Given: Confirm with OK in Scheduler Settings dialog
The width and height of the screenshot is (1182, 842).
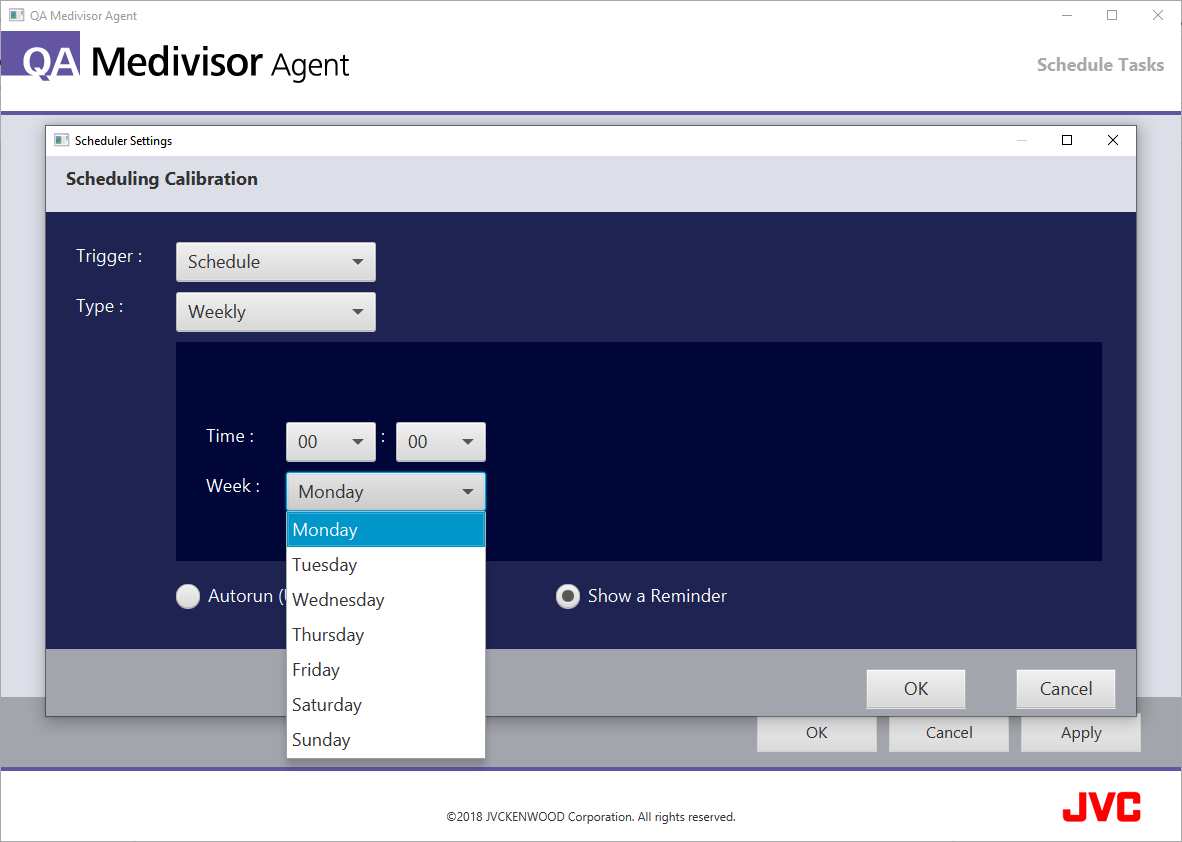Looking at the screenshot, I should point(916,689).
